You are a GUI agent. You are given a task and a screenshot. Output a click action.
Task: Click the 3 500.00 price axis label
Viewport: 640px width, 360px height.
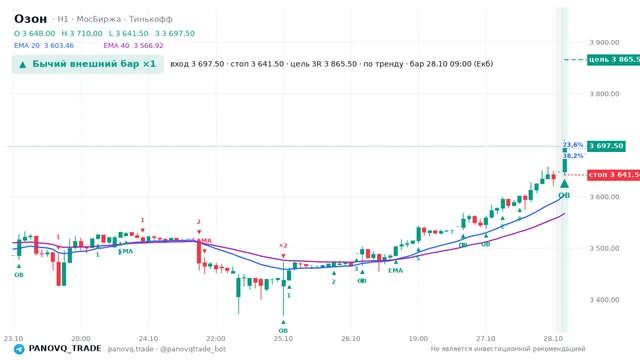(604, 248)
